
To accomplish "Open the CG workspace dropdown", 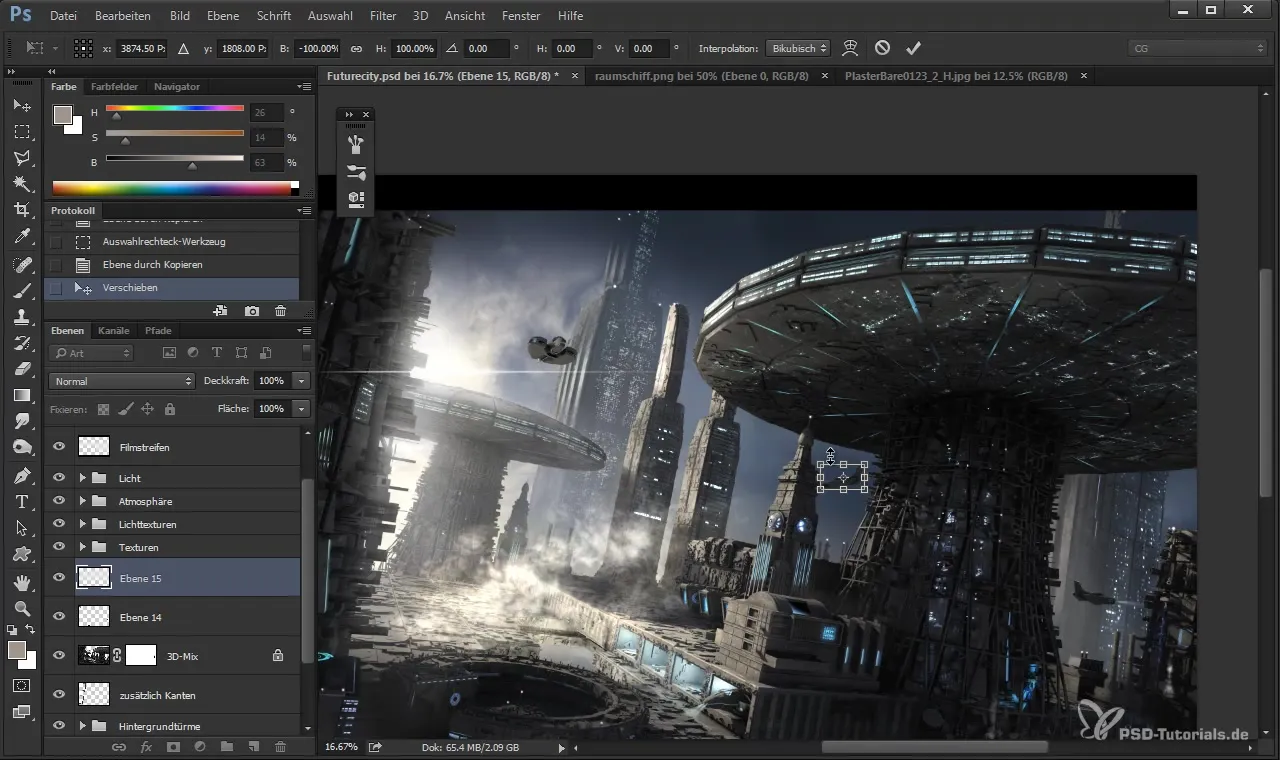I will point(1196,48).
